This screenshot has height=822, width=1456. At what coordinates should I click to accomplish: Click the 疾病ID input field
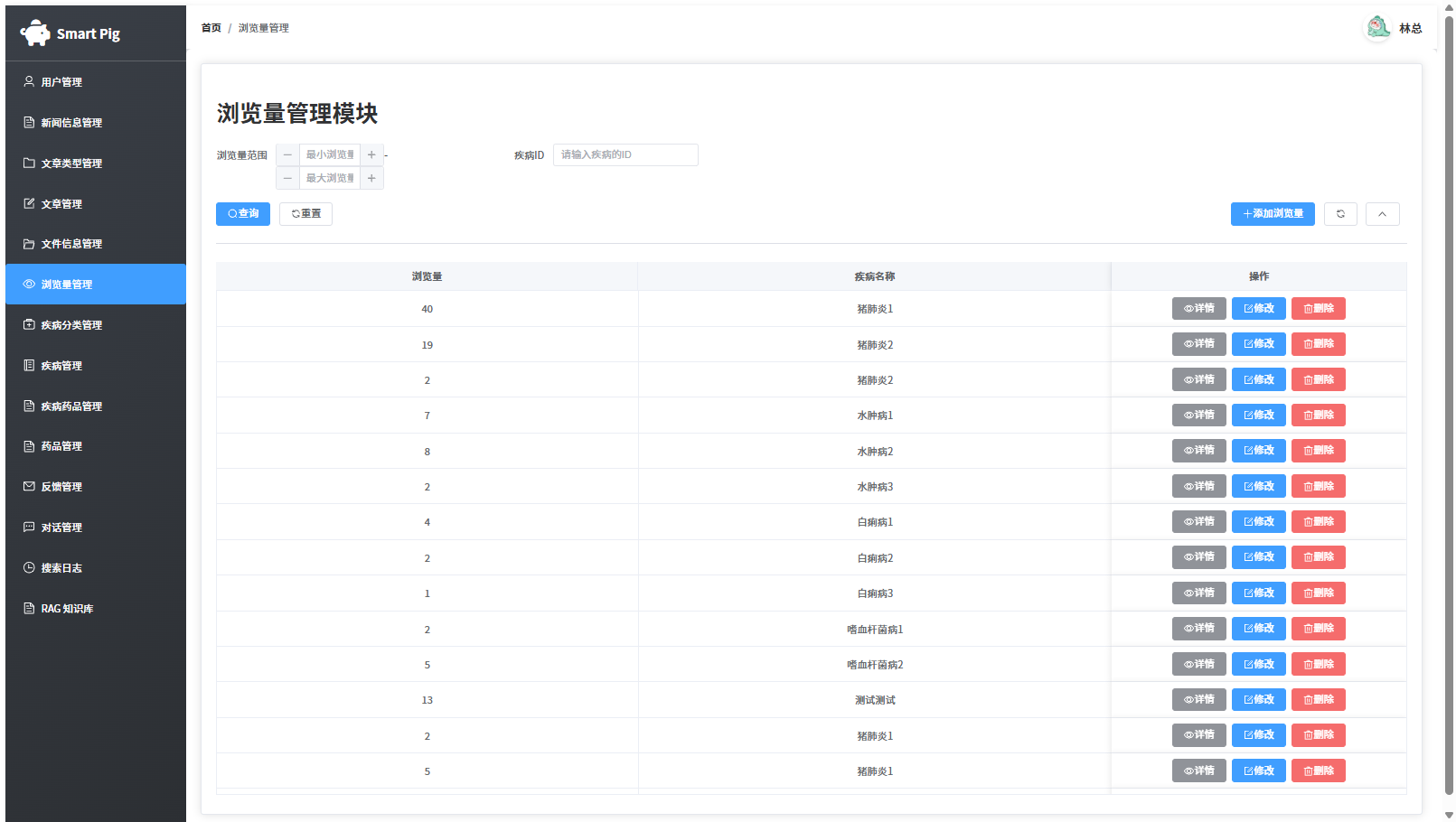point(625,154)
